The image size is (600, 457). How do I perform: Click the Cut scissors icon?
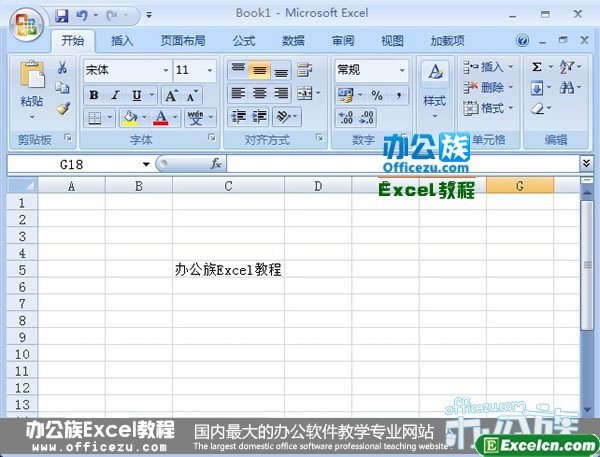click(x=62, y=68)
